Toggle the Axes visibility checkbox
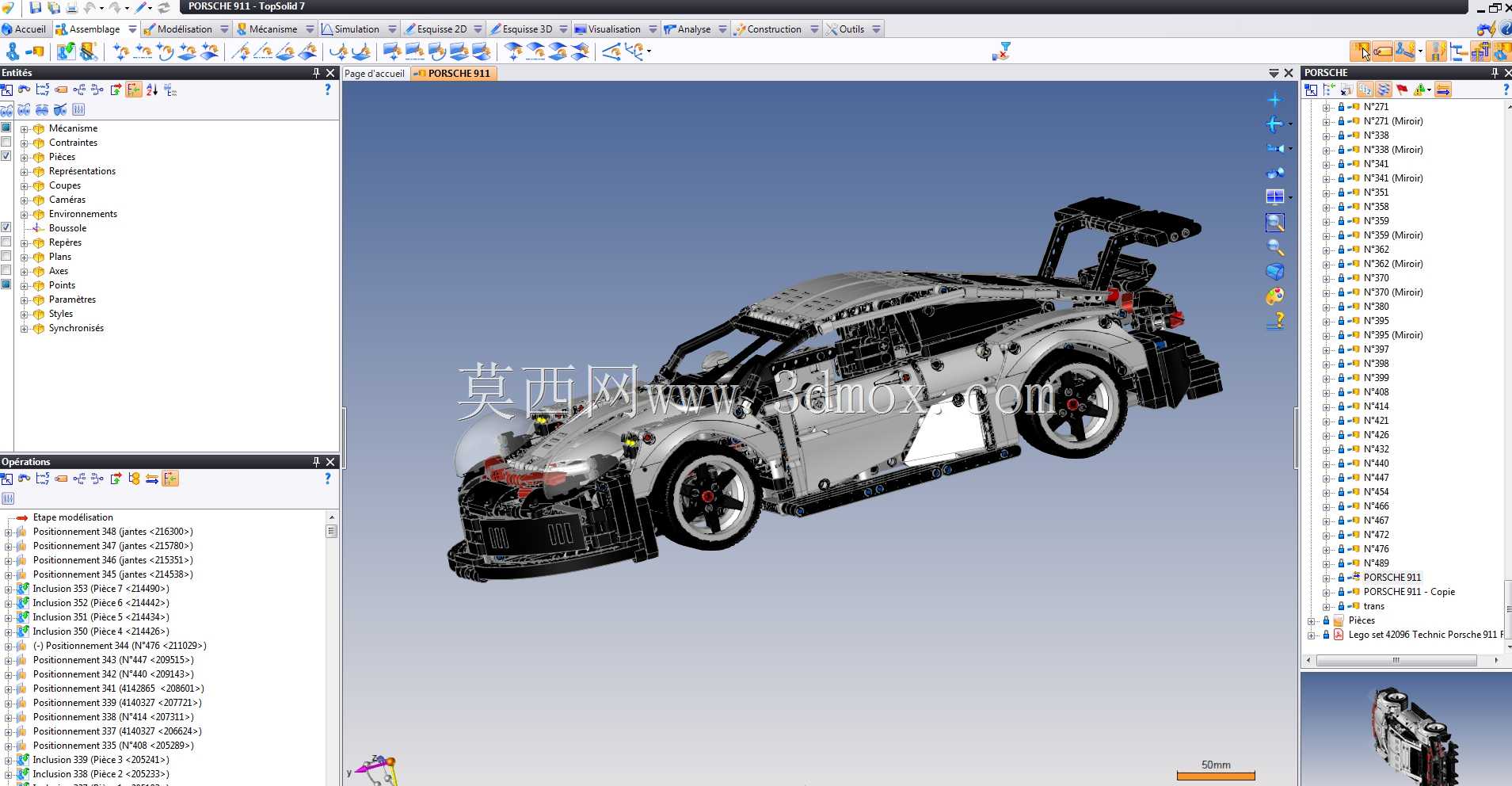This screenshot has height=786, width=1512. point(6,270)
